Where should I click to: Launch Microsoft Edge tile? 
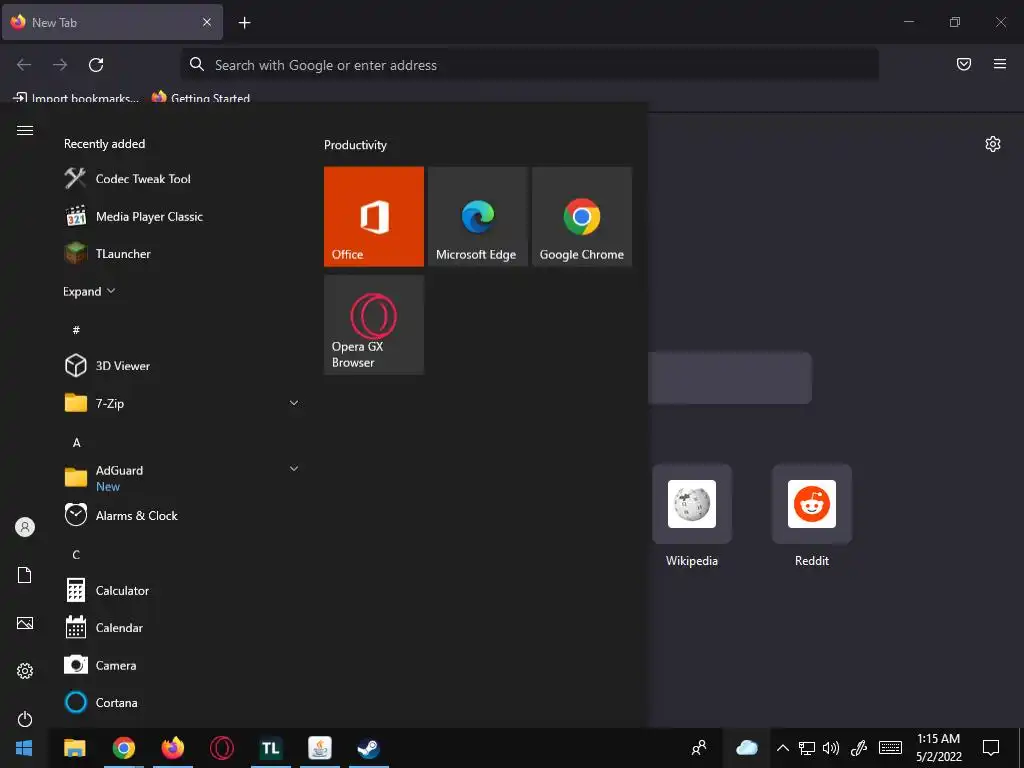pyautogui.click(x=477, y=216)
